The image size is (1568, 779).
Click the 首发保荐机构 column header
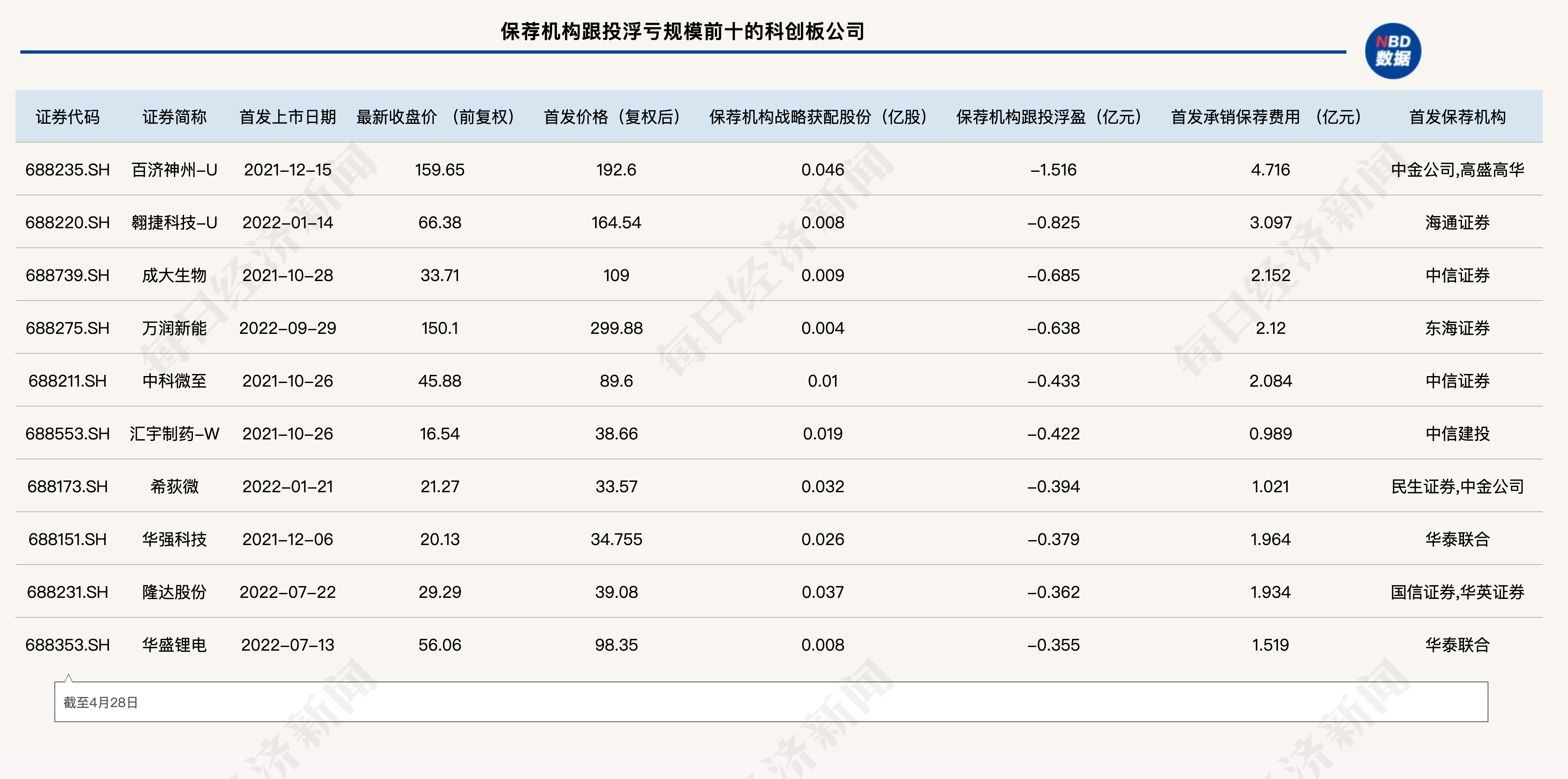[x=1457, y=117]
